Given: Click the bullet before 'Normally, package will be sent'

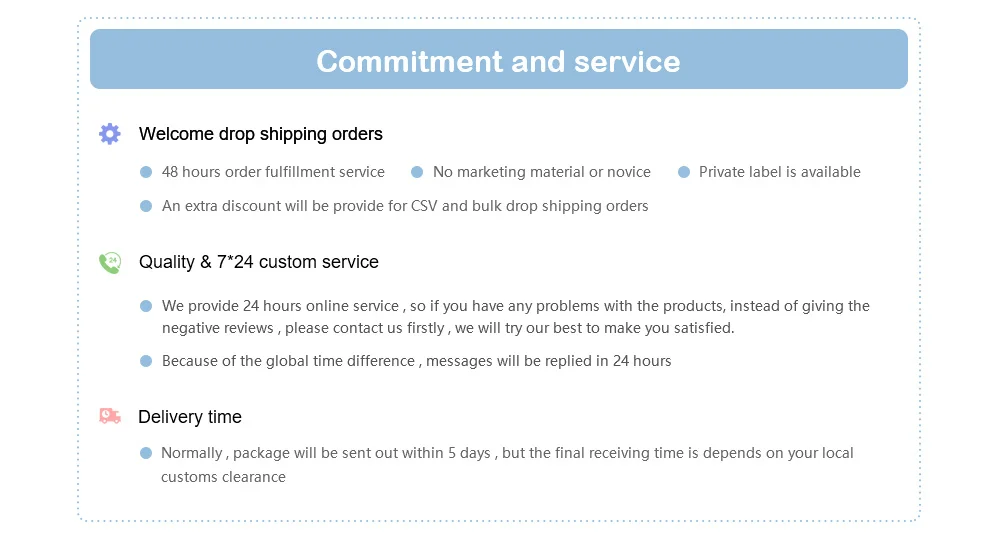Looking at the screenshot, I should pos(146,453).
